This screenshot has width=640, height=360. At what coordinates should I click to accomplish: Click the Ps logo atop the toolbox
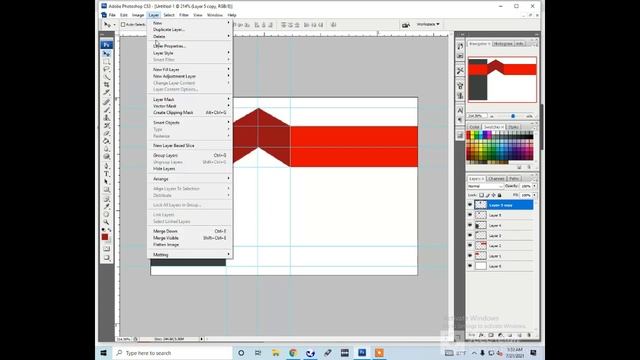coord(107,44)
